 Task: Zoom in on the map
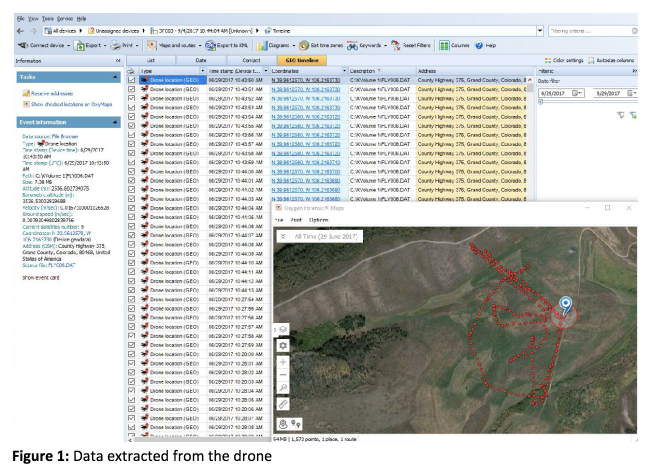tap(283, 362)
